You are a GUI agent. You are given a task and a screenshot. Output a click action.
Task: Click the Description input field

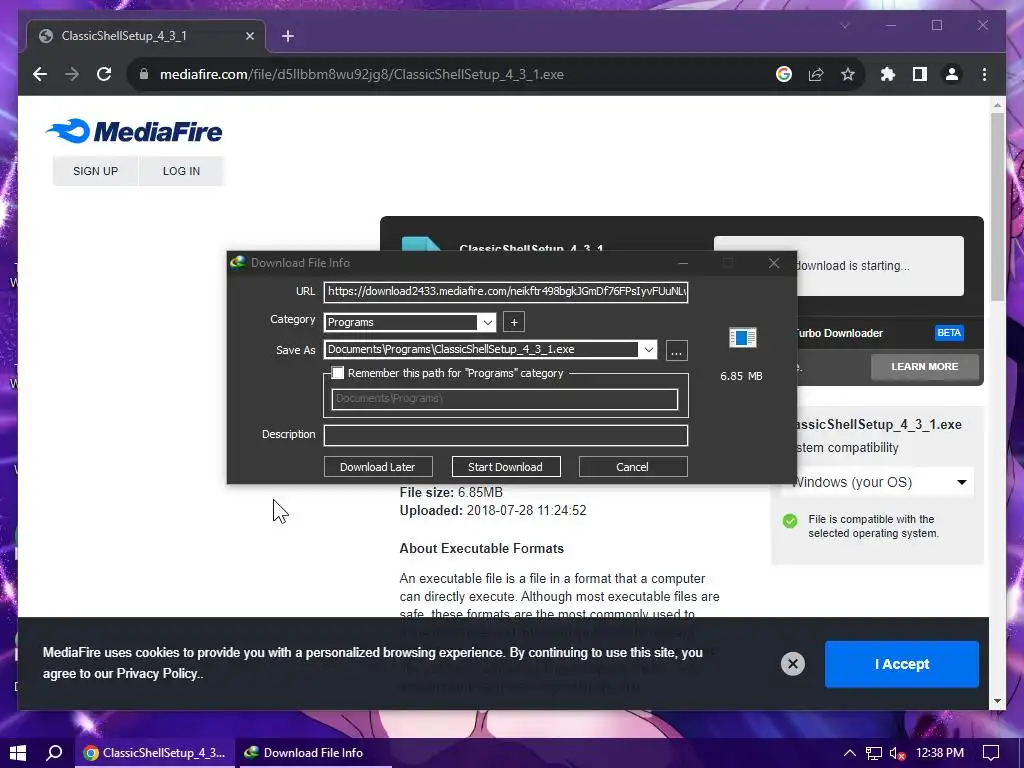pos(505,435)
